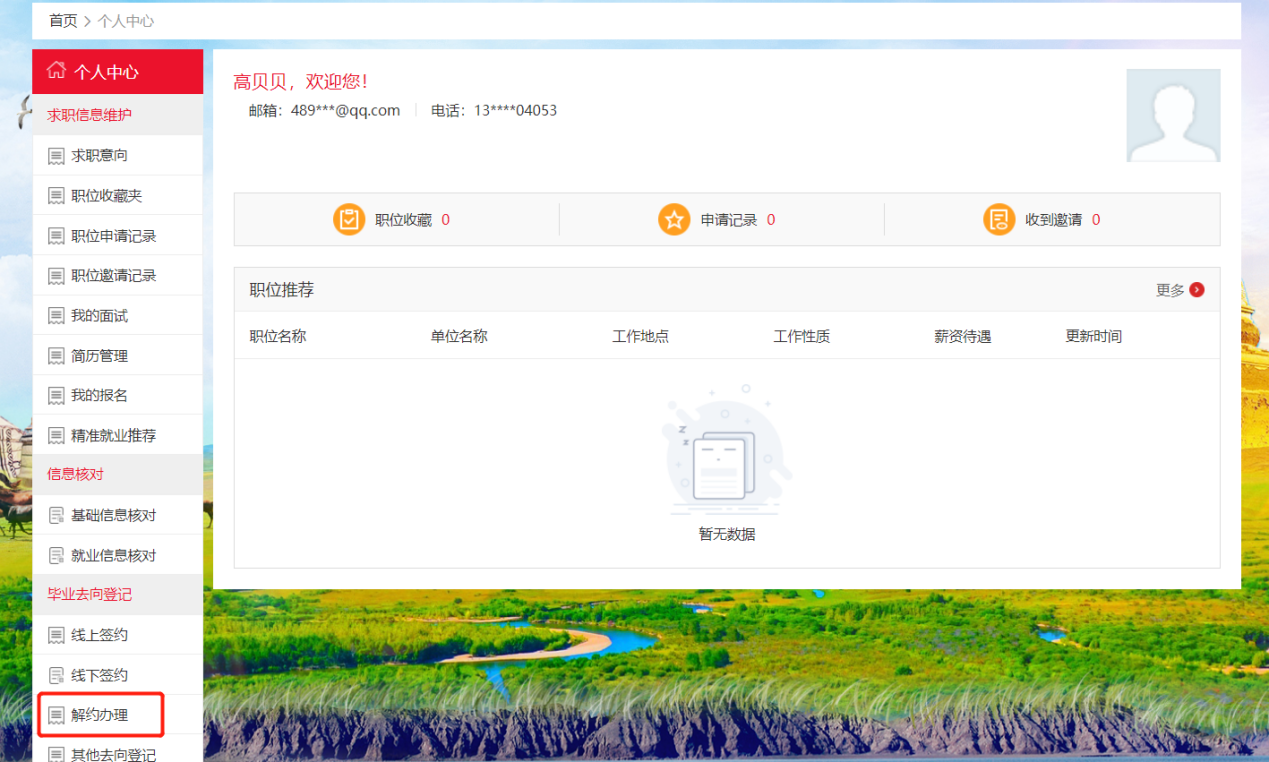Click the document icon next to 简历管理
Image resolution: width=1269 pixels, height=762 pixels.
[x=56, y=356]
